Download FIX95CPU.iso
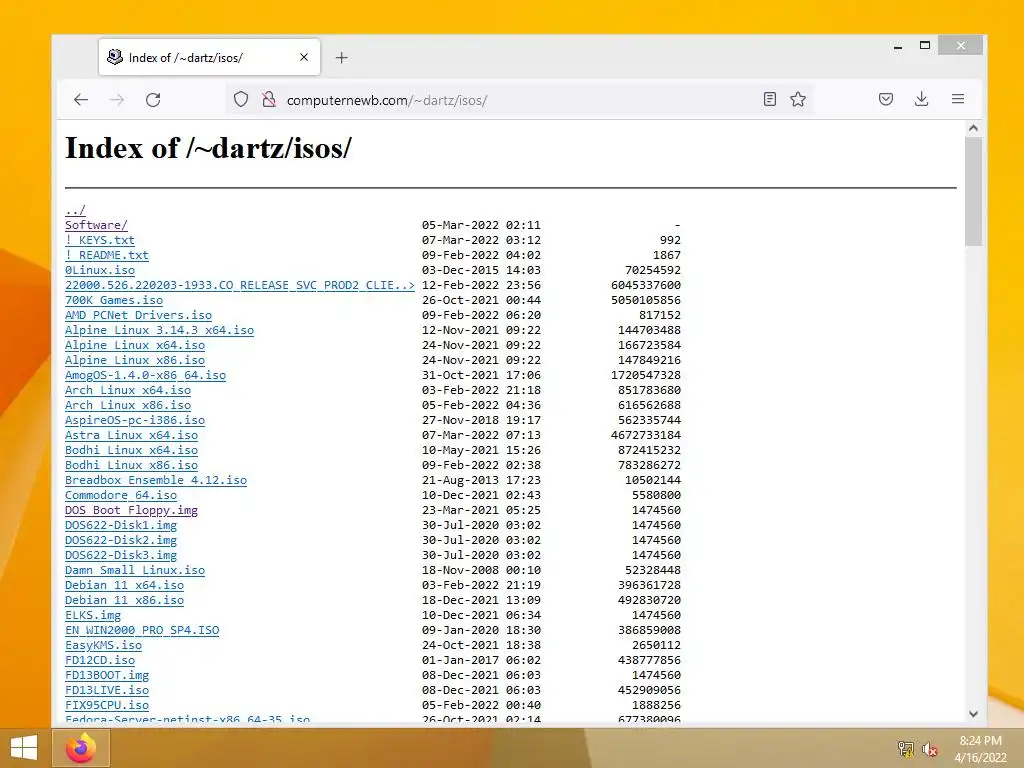Viewport: 1024px width, 768px height. coord(106,706)
